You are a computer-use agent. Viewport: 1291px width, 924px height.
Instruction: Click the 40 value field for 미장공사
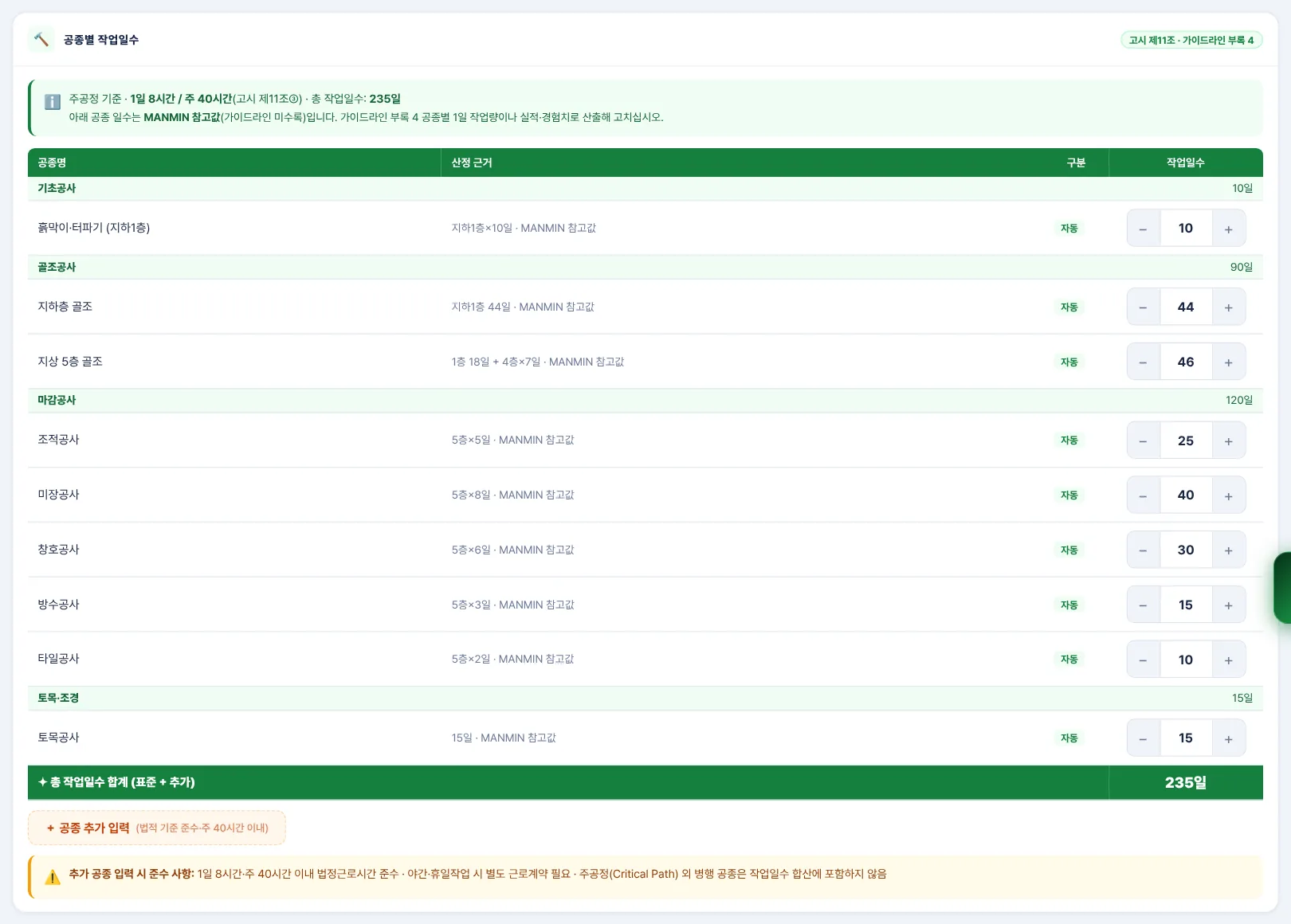tap(1186, 495)
